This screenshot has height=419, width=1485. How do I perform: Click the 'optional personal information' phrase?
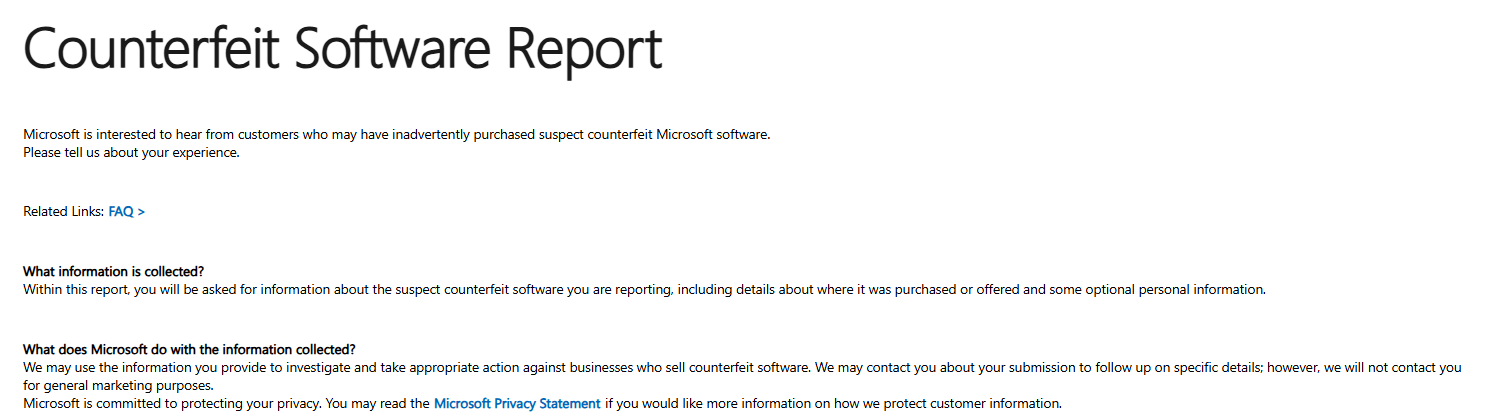(1177, 290)
